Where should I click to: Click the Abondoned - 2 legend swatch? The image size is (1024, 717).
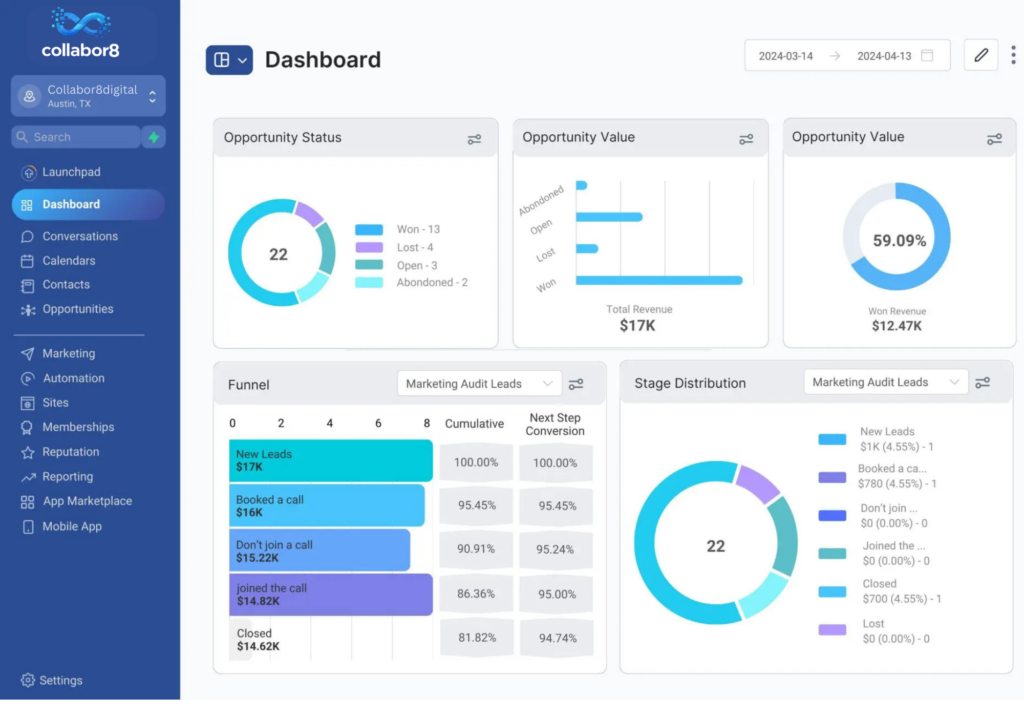pyautogui.click(x=369, y=283)
